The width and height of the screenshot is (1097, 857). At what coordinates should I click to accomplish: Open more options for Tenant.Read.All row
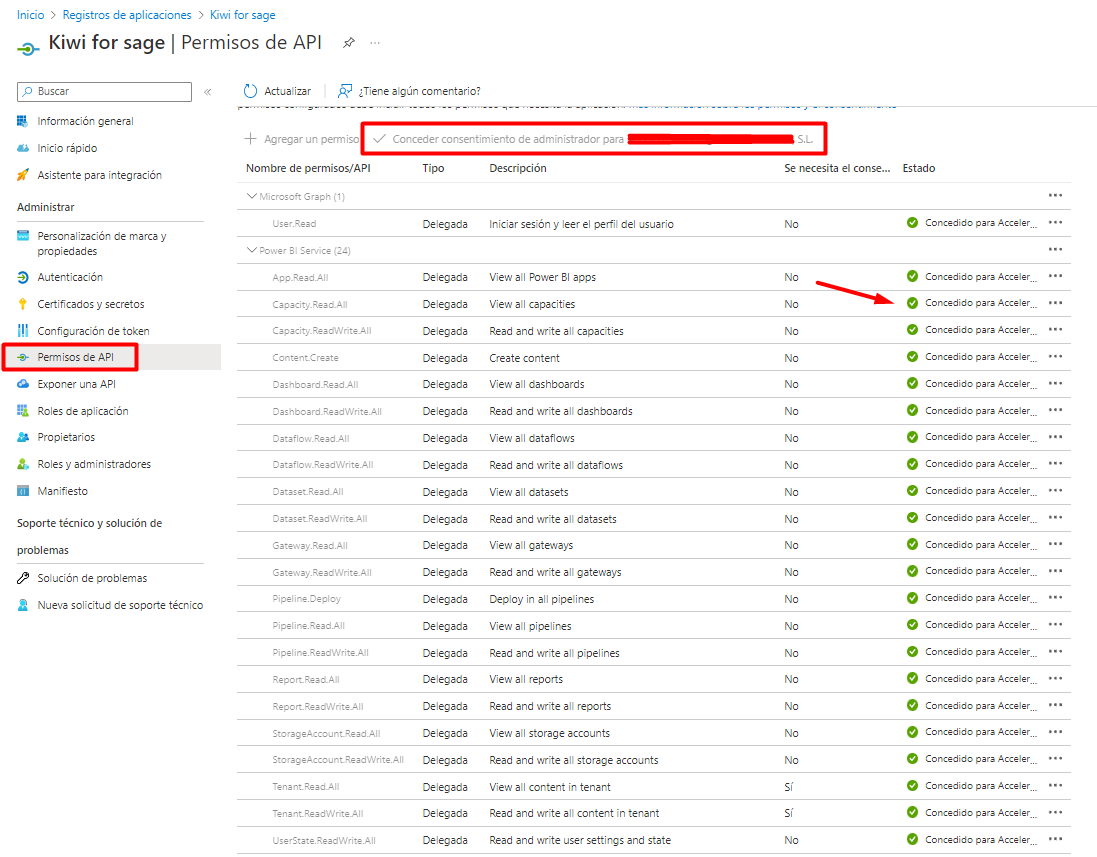pyautogui.click(x=1055, y=786)
